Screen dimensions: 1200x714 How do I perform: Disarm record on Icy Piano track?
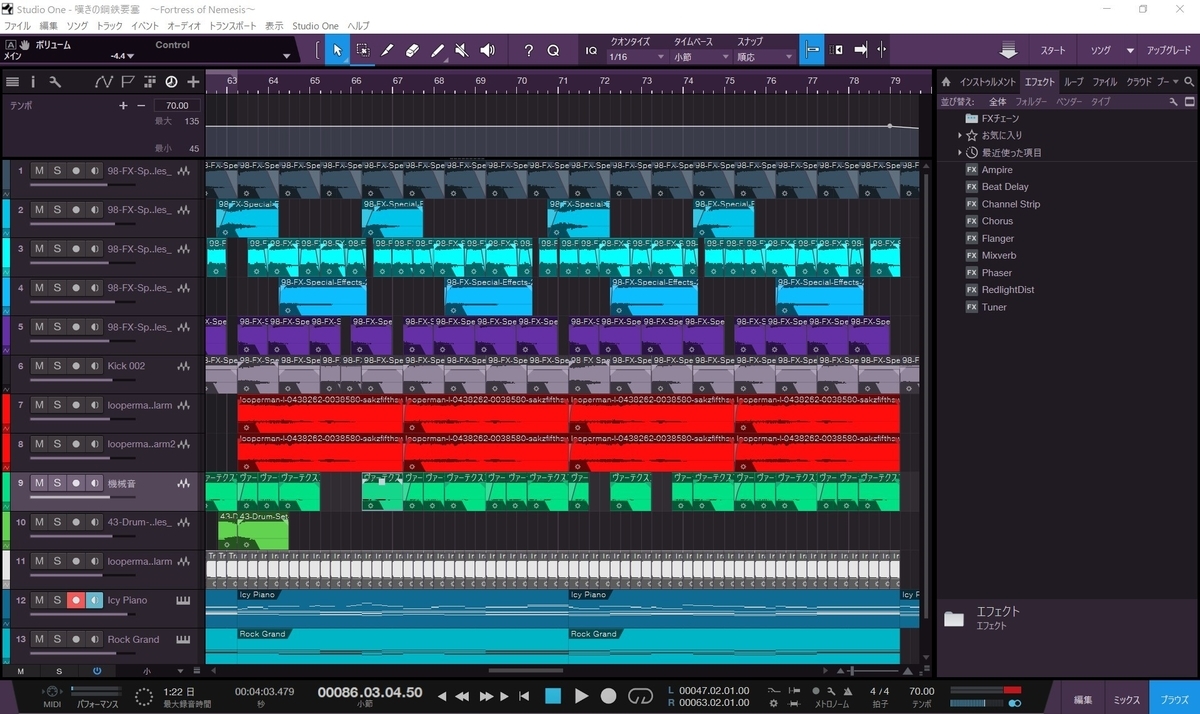click(75, 600)
